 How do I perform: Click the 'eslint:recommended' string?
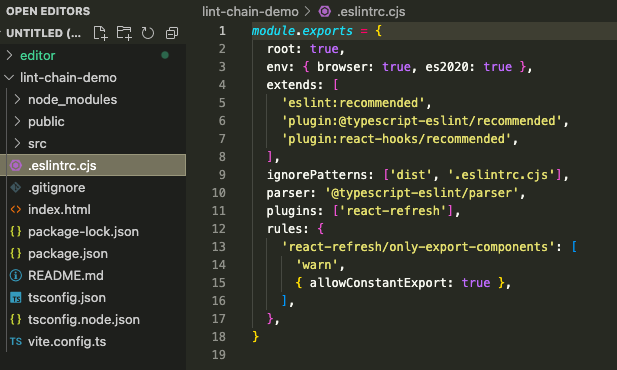tap(353, 103)
